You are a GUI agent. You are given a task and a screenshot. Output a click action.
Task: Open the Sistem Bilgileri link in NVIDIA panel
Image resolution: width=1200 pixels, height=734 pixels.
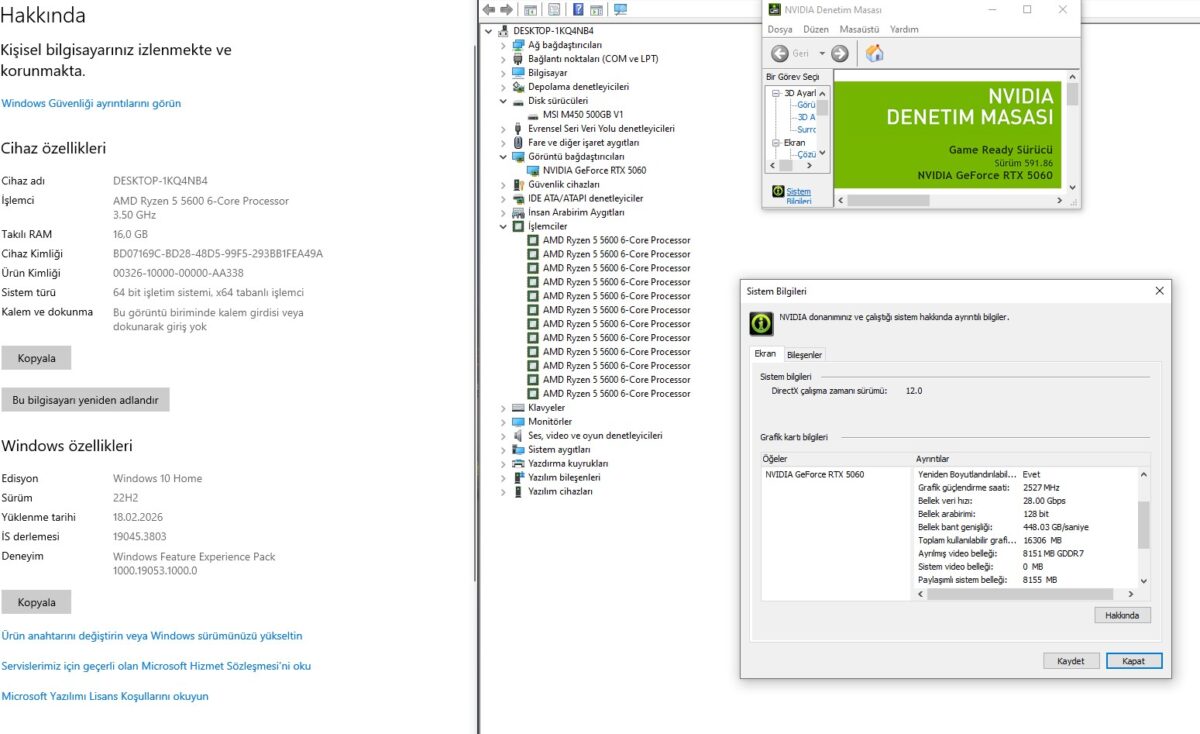799,195
